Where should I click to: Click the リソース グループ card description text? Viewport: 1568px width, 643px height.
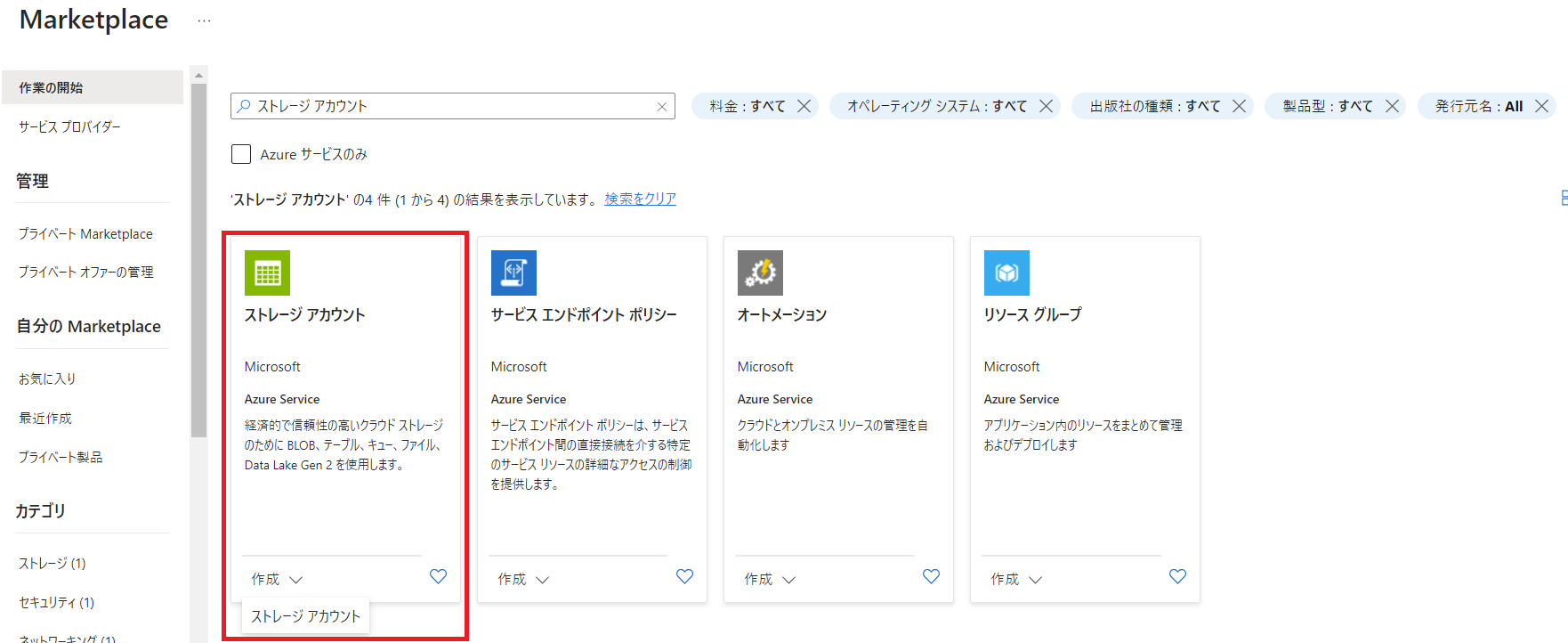[1083, 435]
